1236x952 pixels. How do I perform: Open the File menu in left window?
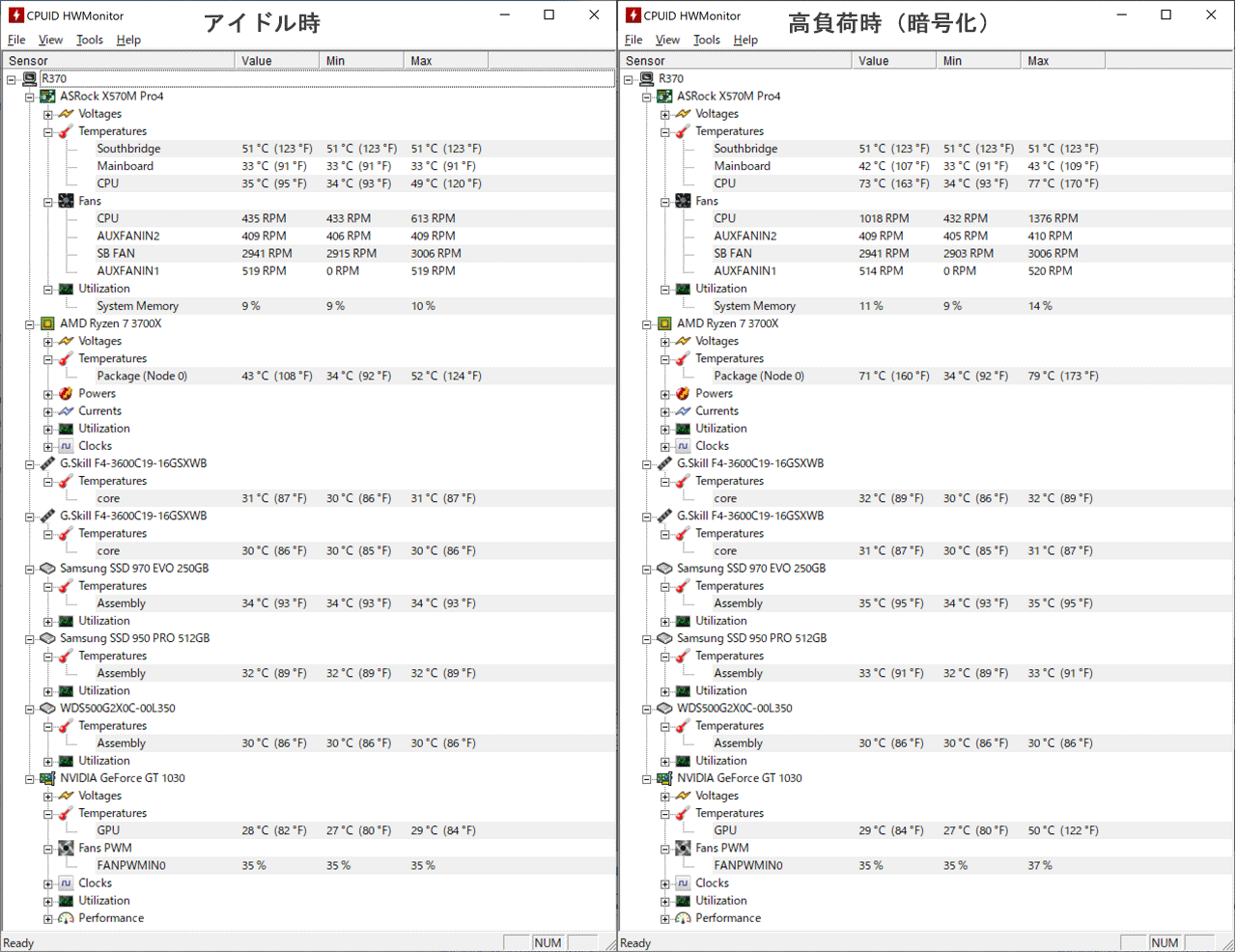pyautogui.click(x=16, y=40)
